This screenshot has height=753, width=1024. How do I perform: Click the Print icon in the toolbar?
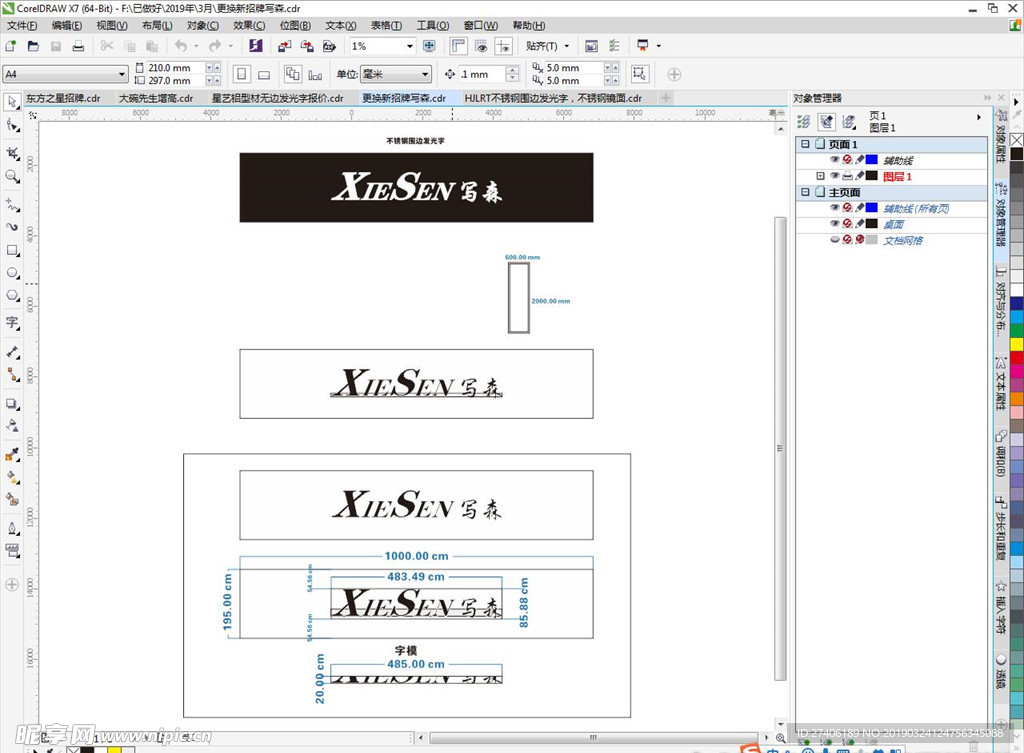(x=77, y=46)
